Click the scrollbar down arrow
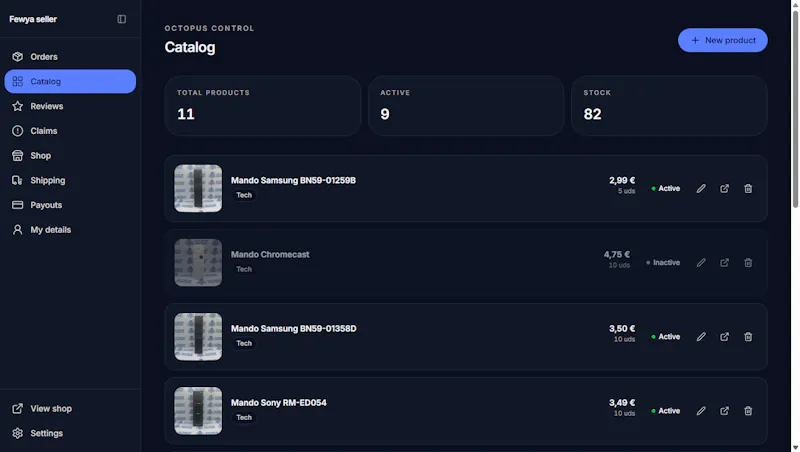800x452 pixels. tap(795, 448)
